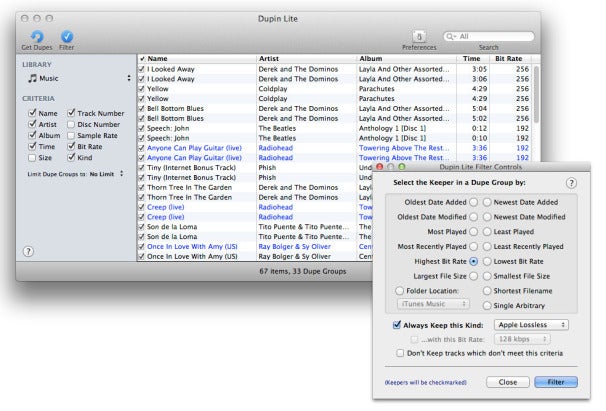Open the iTunes Music folder dropdown

[433, 304]
